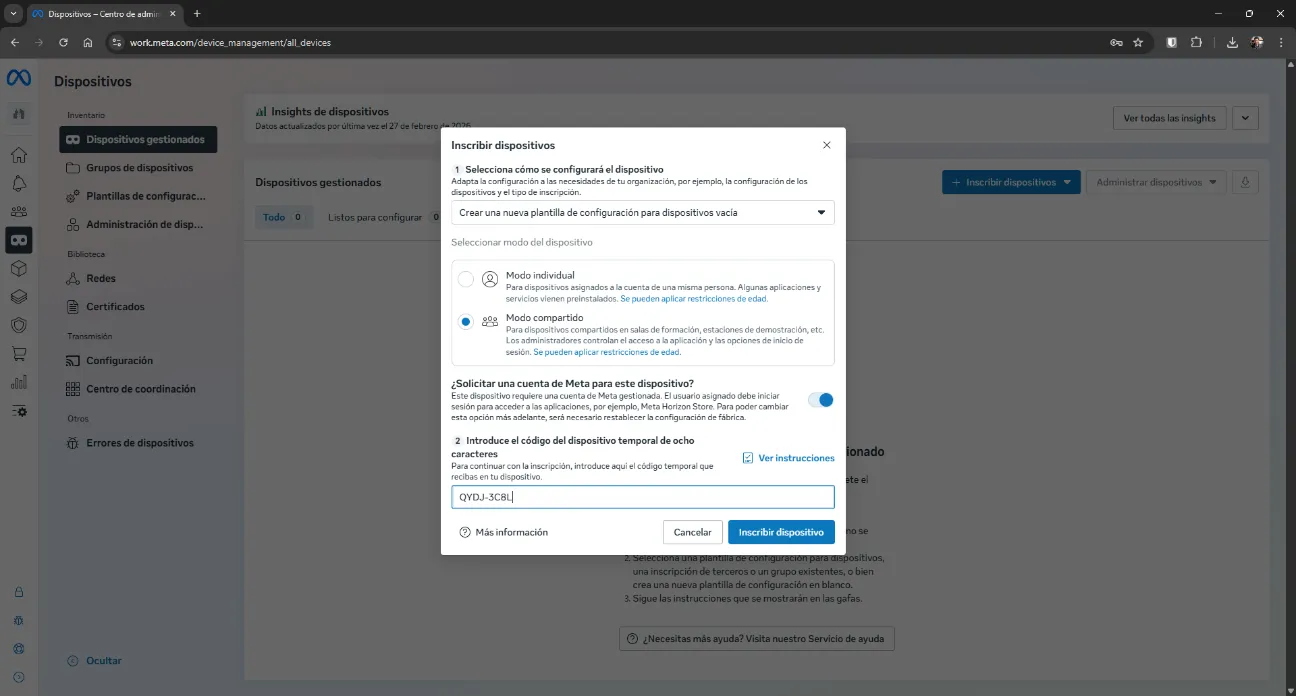Viewport: 1296px width, 696px height.
Task: Select the VR headset devices icon in rail
Action: [x=19, y=240]
